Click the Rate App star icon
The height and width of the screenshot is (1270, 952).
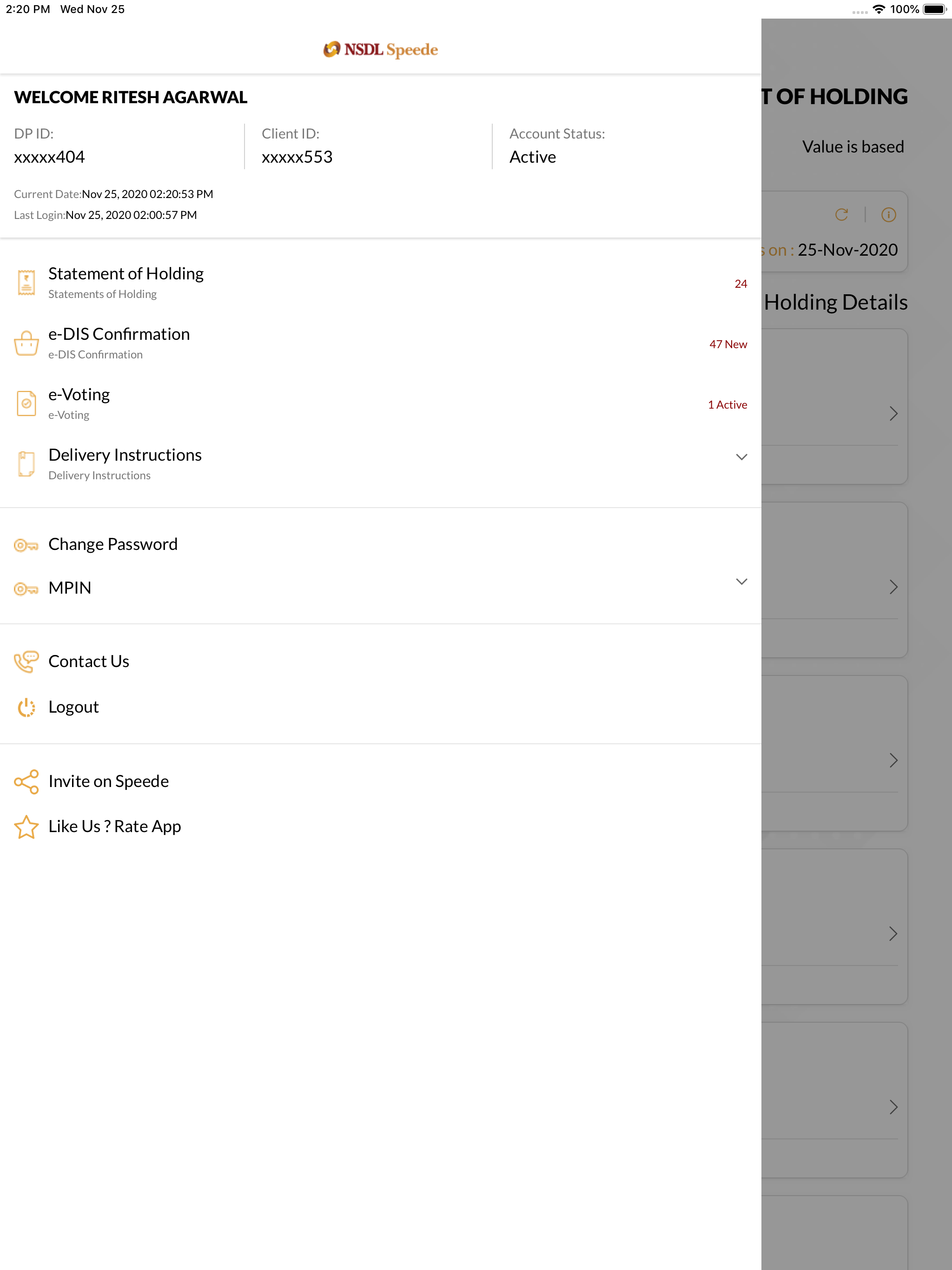pos(26,827)
